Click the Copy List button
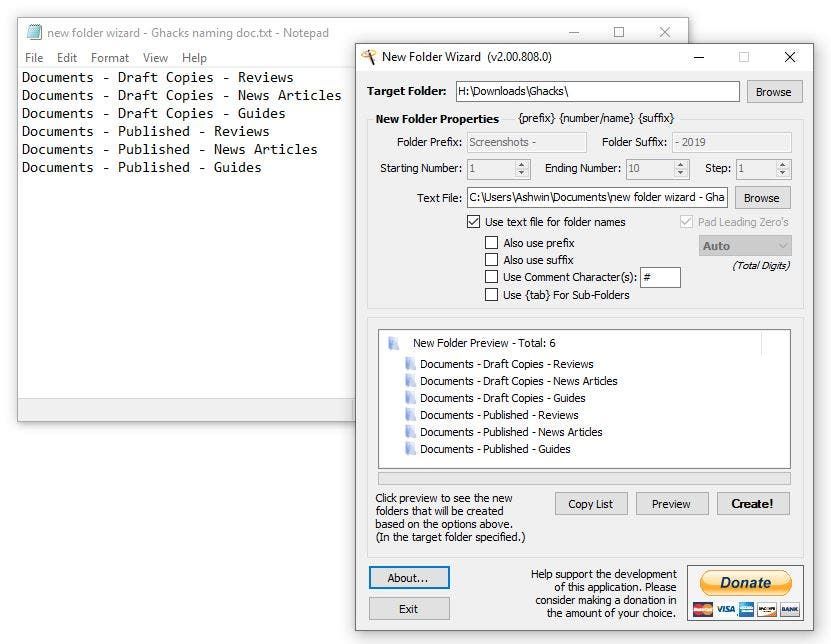This screenshot has height=644, width=831. [x=590, y=504]
